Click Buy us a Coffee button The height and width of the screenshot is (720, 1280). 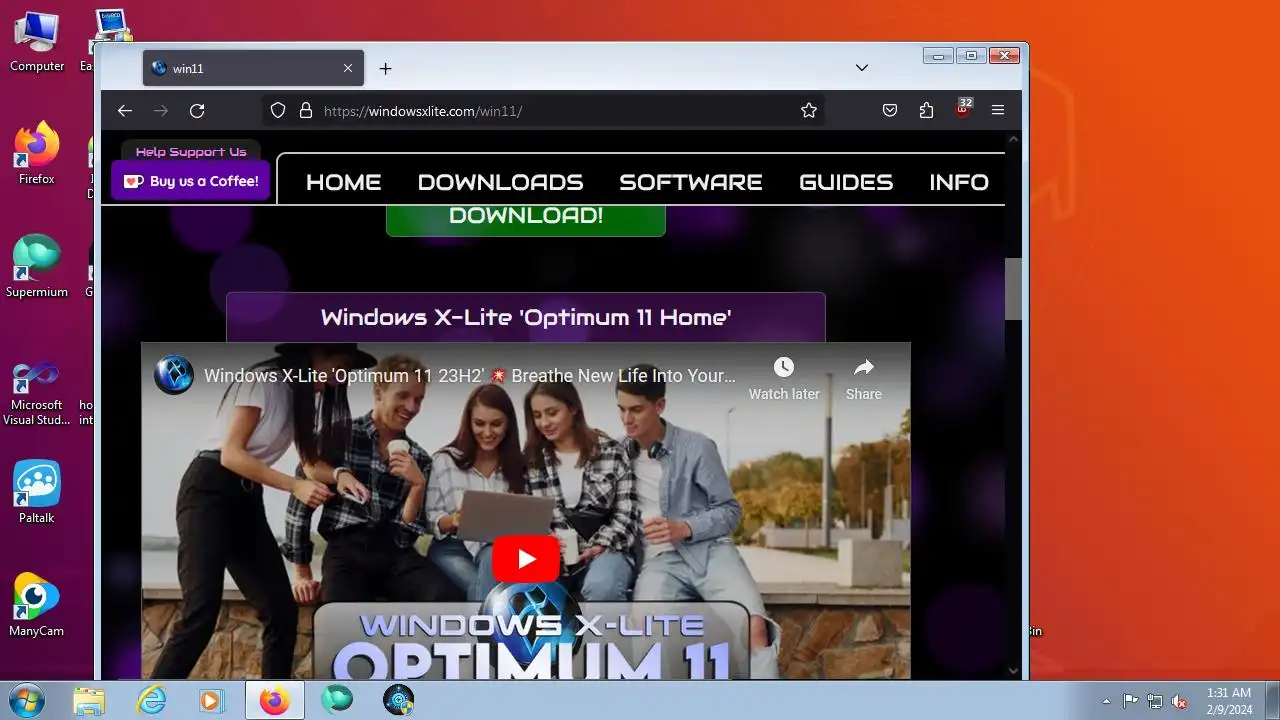[191, 181]
